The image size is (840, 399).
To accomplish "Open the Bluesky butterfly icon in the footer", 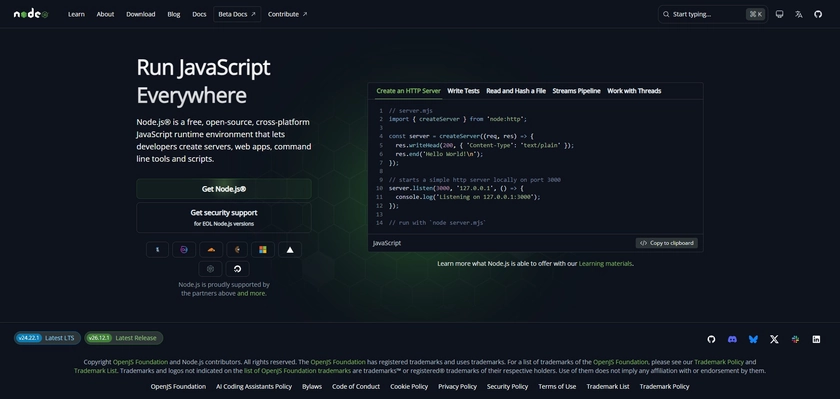I will [x=753, y=339].
